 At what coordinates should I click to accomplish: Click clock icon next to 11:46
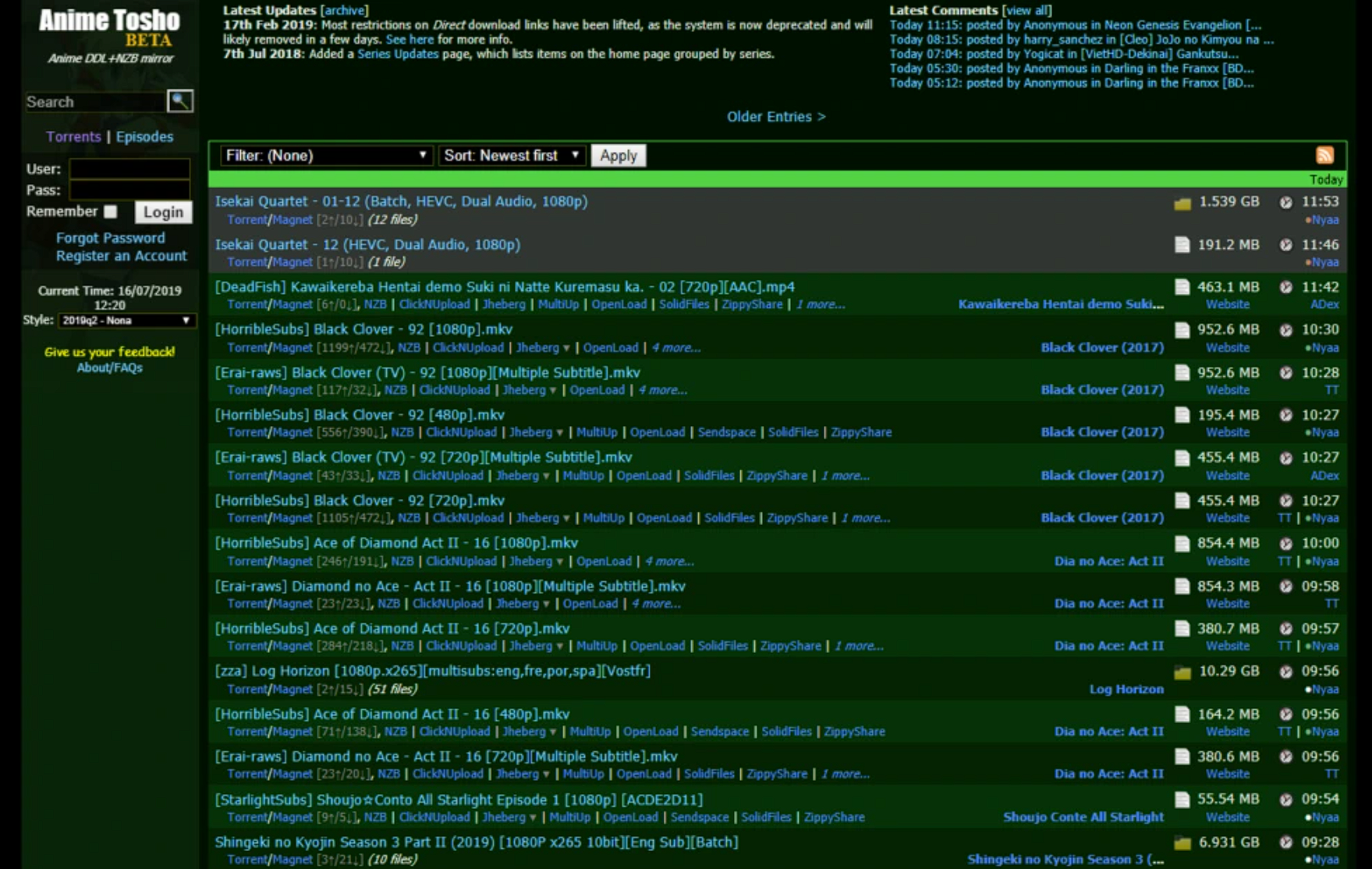click(1285, 245)
